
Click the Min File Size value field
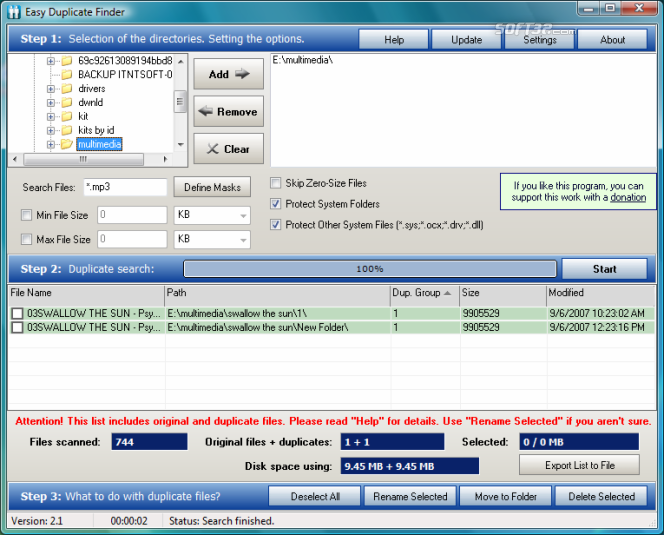pos(132,215)
